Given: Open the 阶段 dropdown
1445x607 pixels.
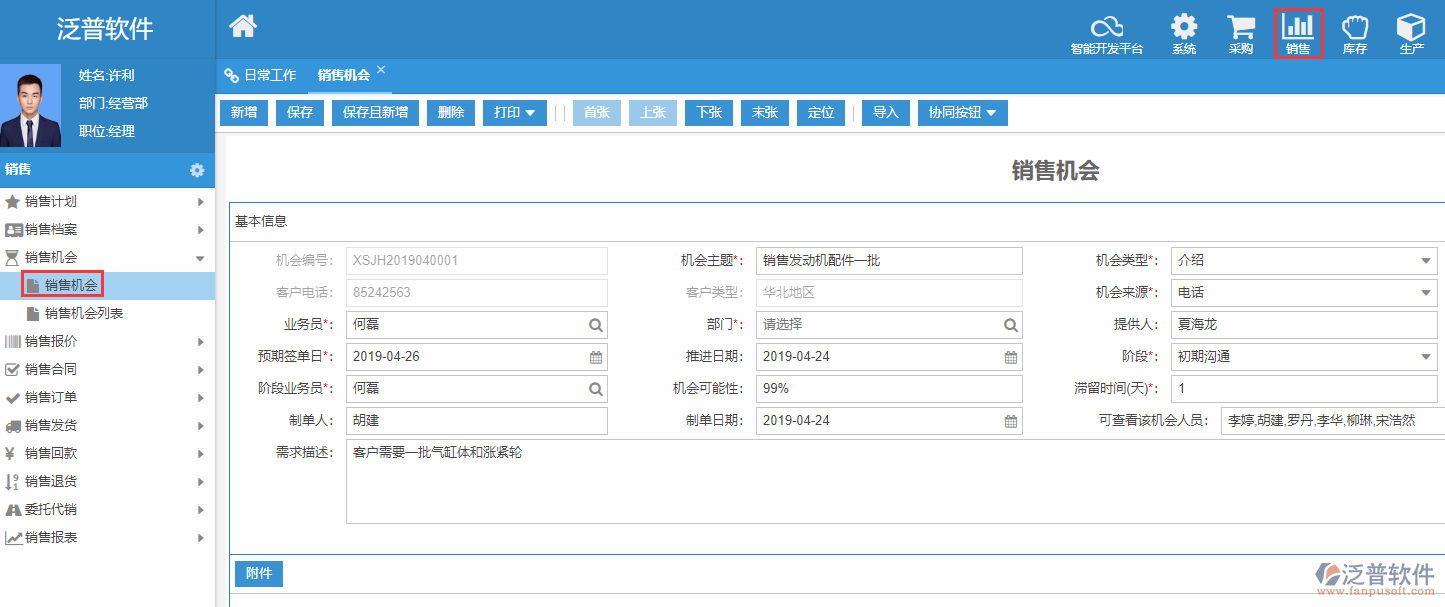Looking at the screenshot, I should pos(1425,357).
